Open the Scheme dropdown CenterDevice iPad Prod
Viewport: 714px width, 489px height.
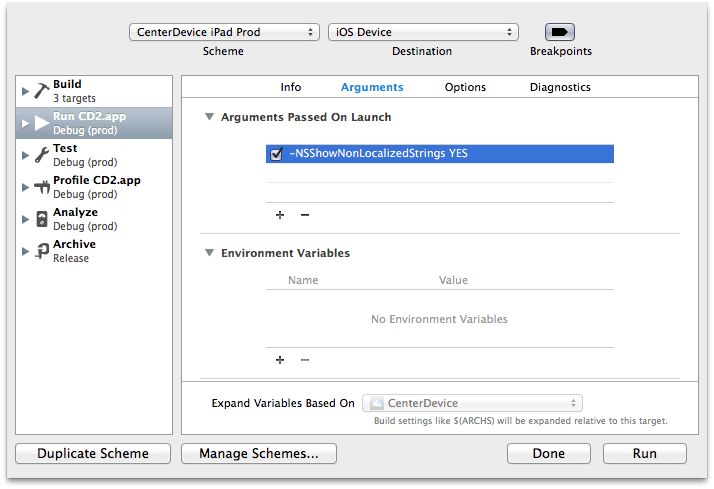(x=224, y=32)
